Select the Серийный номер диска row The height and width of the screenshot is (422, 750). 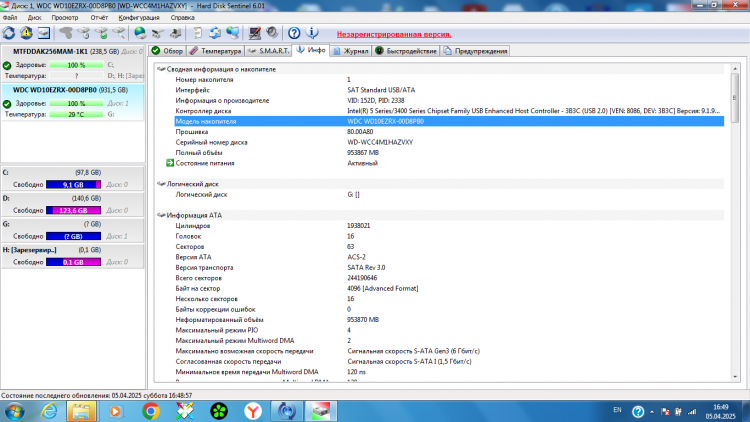pyautogui.click(x=449, y=143)
